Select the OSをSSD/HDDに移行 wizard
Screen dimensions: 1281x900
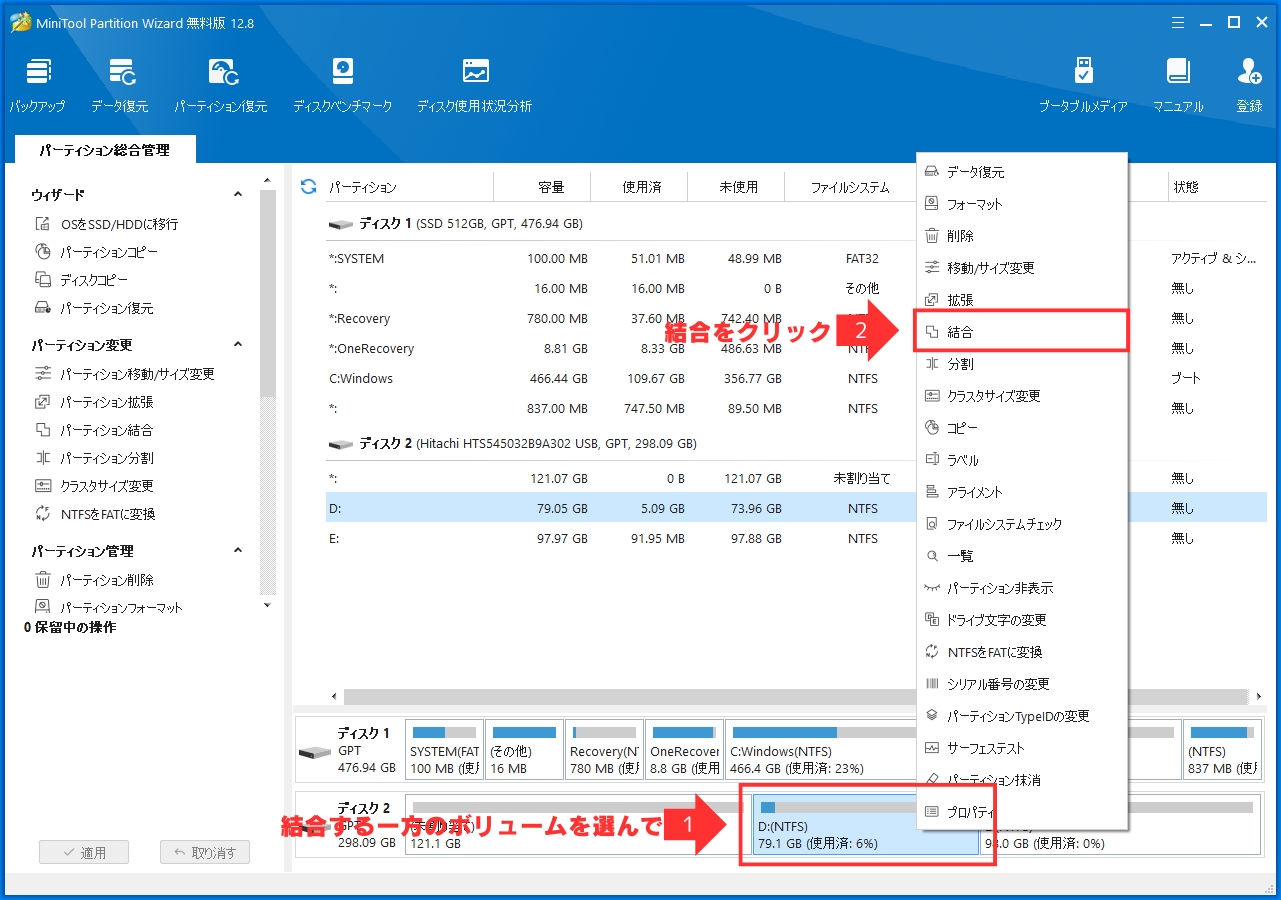[x=106, y=224]
